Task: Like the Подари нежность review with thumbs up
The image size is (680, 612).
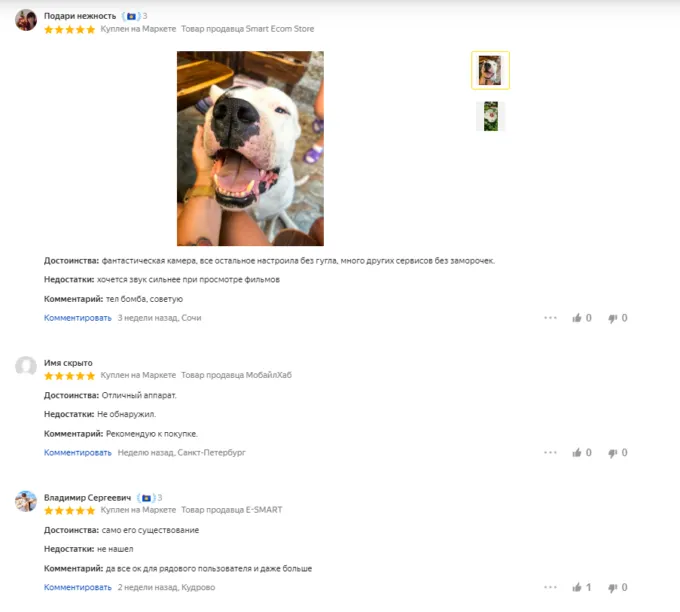Action: click(577, 318)
